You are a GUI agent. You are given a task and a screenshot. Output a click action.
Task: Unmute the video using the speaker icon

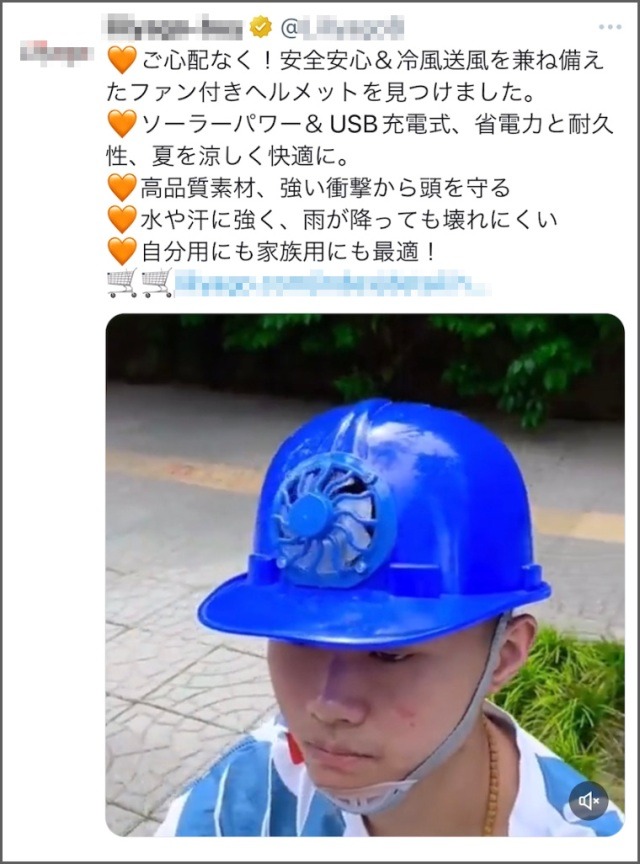(x=588, y=801)
